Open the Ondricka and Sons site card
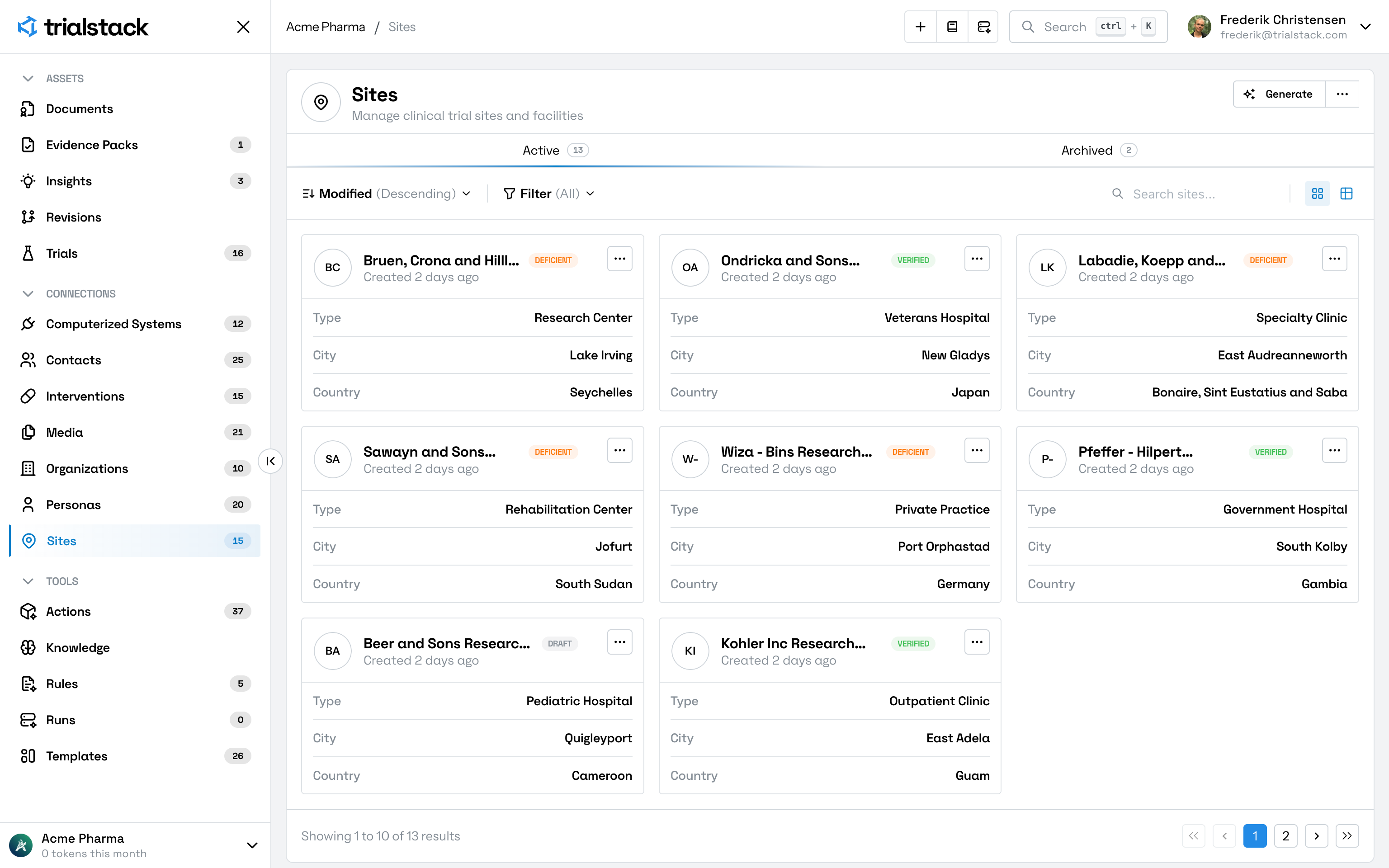This screenshot has height=868, width=1389. point(790,261)
